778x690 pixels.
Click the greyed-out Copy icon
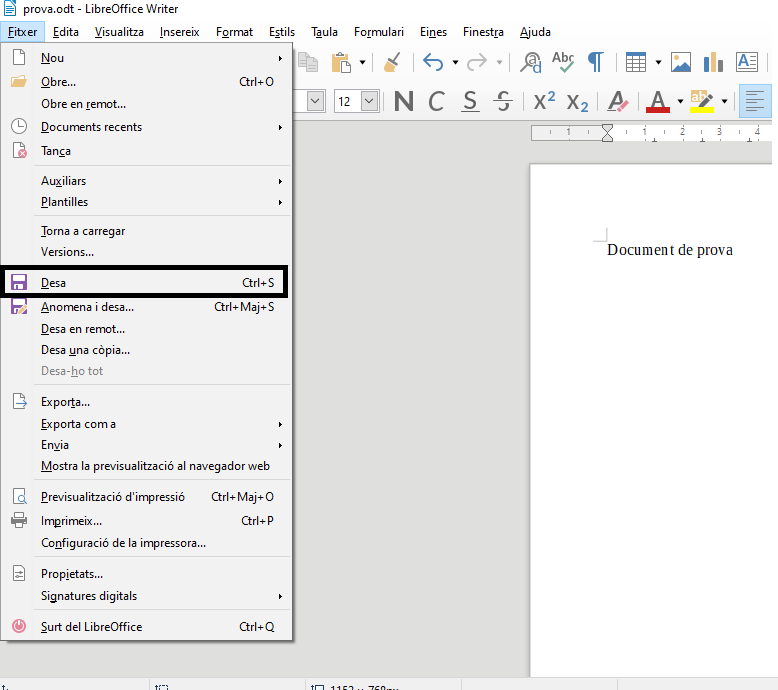point(308,63)
